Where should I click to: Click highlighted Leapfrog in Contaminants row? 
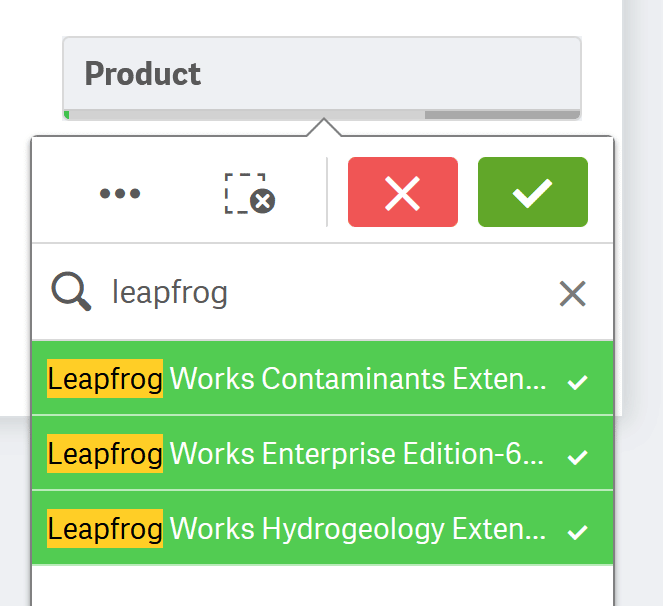(105, 378)
